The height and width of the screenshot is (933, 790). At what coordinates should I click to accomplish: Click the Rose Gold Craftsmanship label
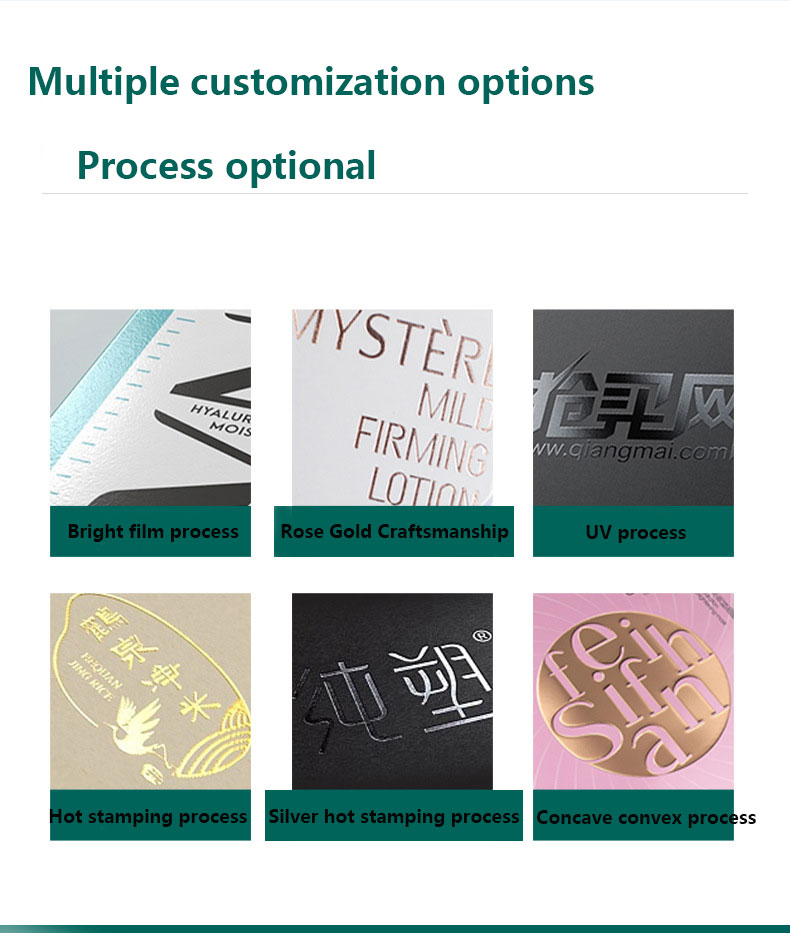[394, 531]
